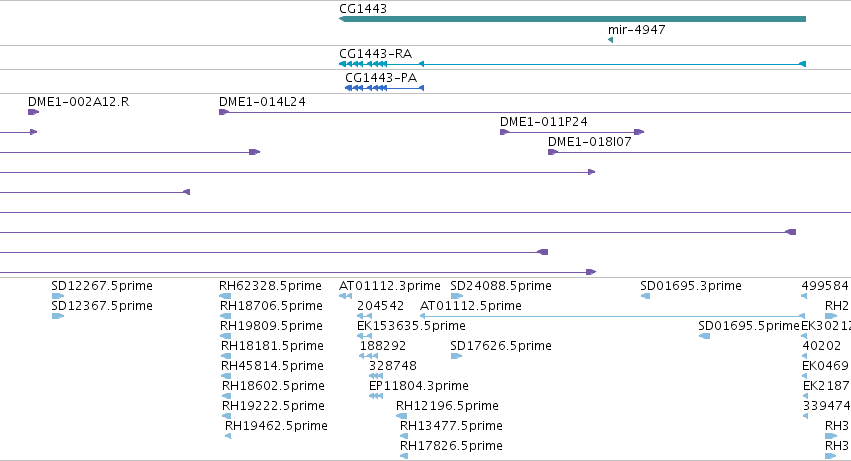The height and width of the screenshot is (461, 851).
Task: Click the SD01695.5prime label
Action: tap(749, 326)
